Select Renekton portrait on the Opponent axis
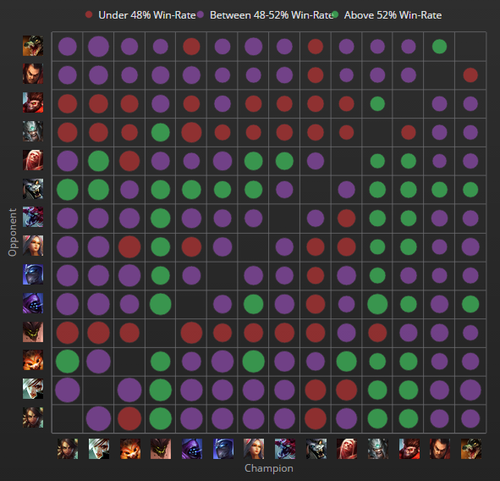The width and height of the screenshot is (500, 481). click(x=33, y=46)
